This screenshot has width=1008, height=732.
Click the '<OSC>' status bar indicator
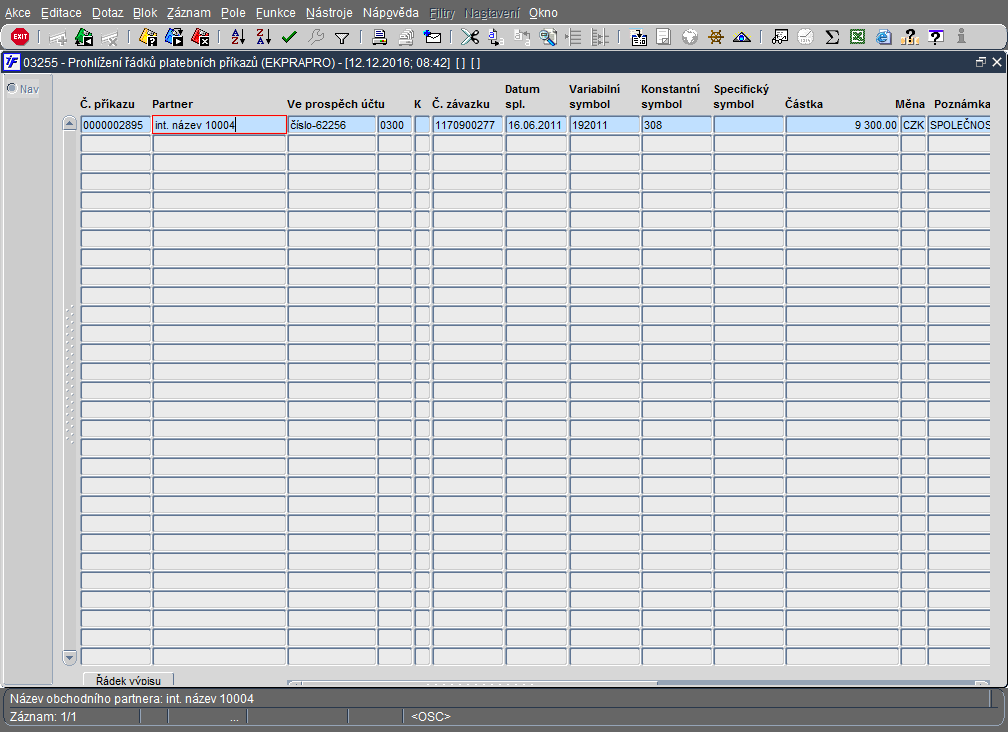pos(431,717)
